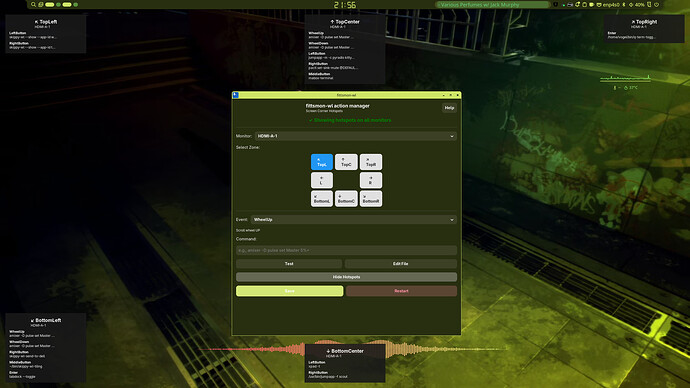Click the Bluetooth tray icon
The height and width of the screenshot is (388, 690).
coord(624,5)
